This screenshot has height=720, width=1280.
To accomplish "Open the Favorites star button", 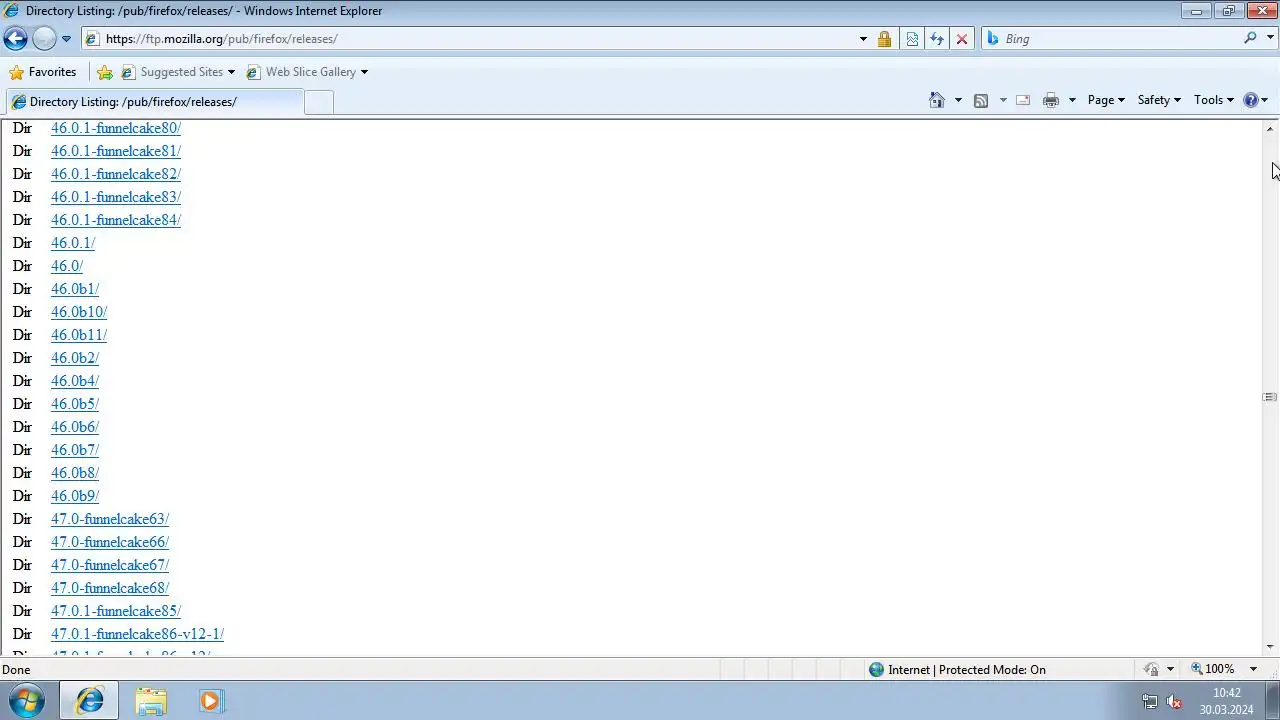I will click(x=42, y=72).
